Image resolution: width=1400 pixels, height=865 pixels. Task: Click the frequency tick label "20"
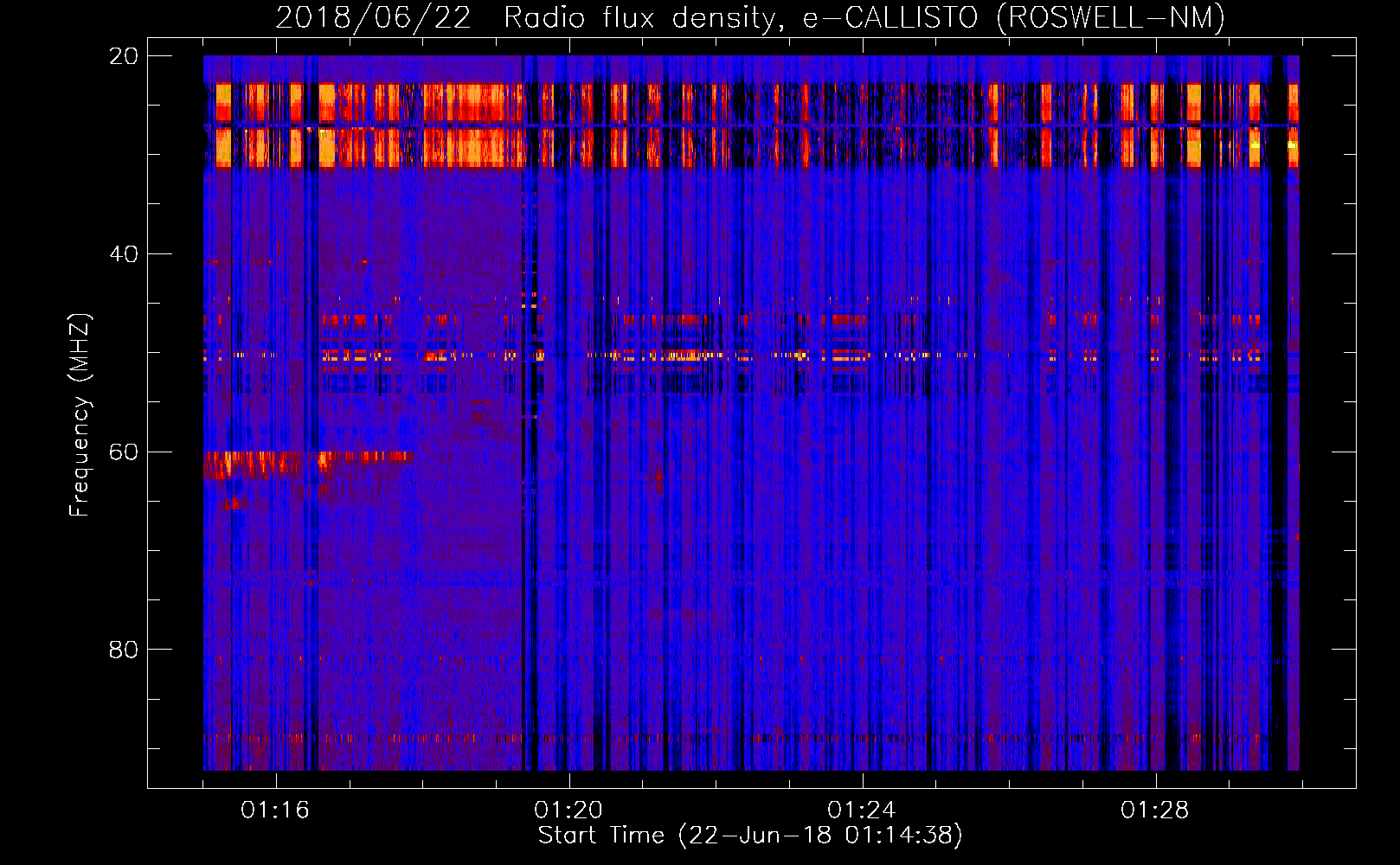point(124,56)
